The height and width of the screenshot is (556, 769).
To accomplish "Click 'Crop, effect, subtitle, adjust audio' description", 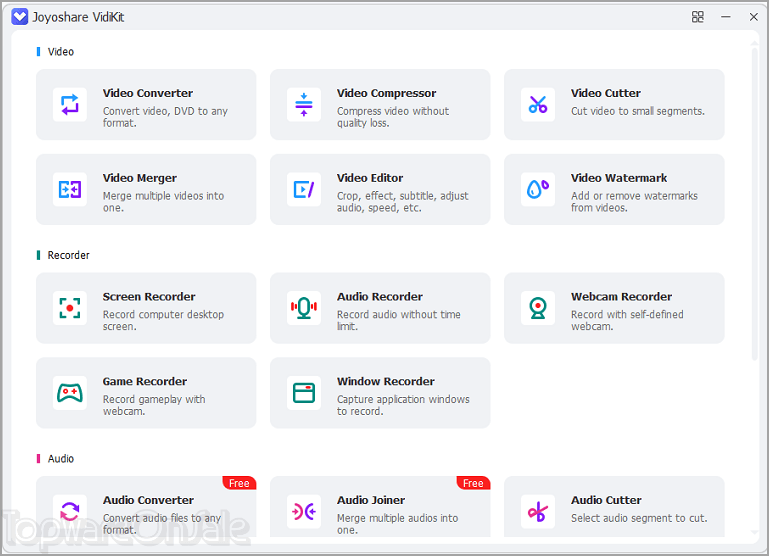I will point(403,202).
